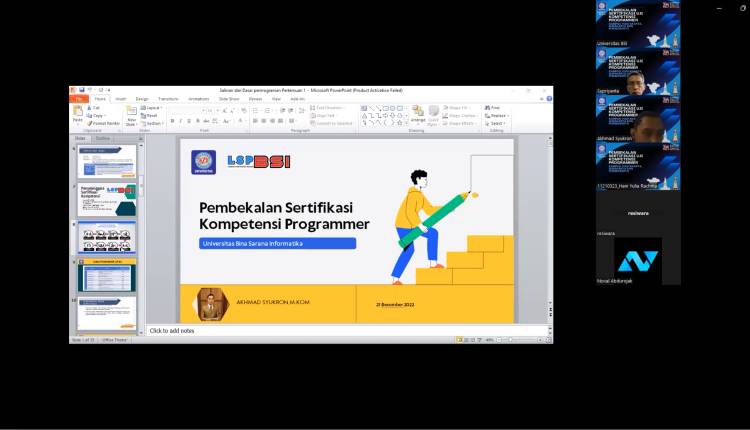Click the Reset slide command

(149, 116)
